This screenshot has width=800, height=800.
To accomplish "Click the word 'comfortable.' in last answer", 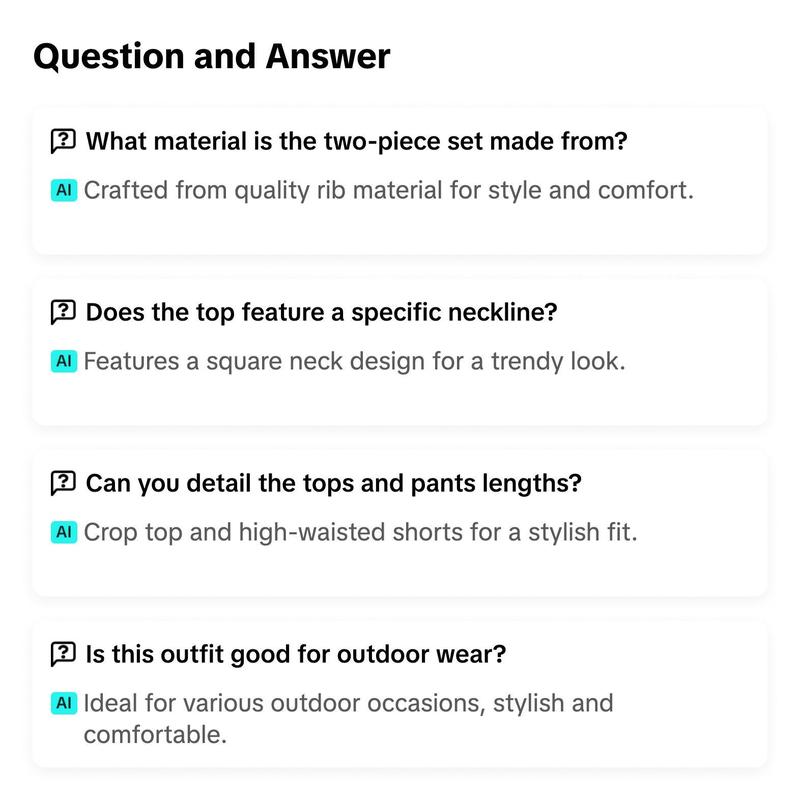I will (x=155, y=735).
